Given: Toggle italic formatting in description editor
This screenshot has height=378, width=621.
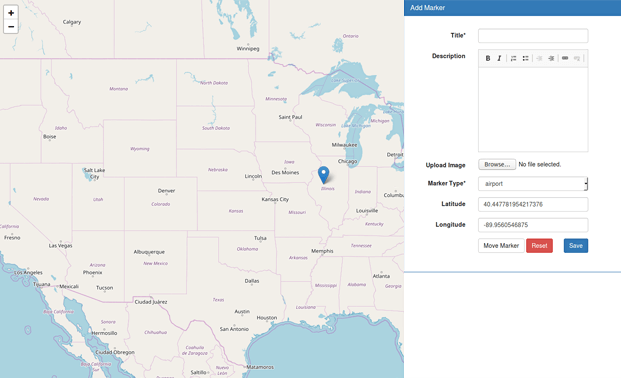Looking at the screenshot, I should (x=499, y=58).
